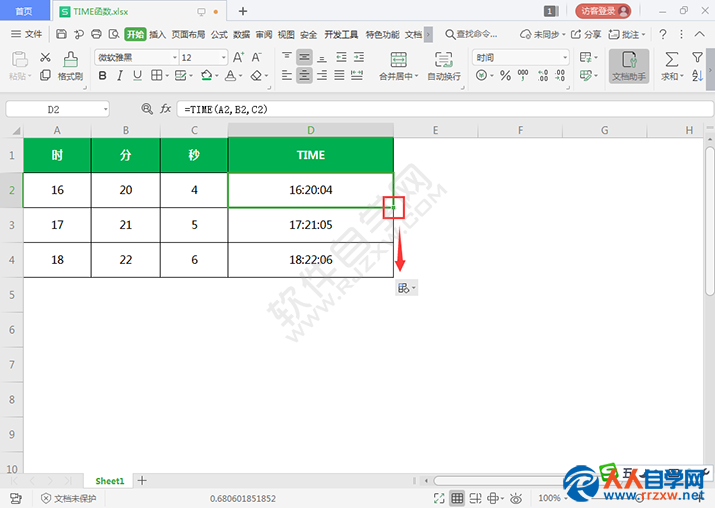Click the 批注 Comment button
The height and width of the screenshot is (508, 715).
pyautogui.click(x=627, y=34)
